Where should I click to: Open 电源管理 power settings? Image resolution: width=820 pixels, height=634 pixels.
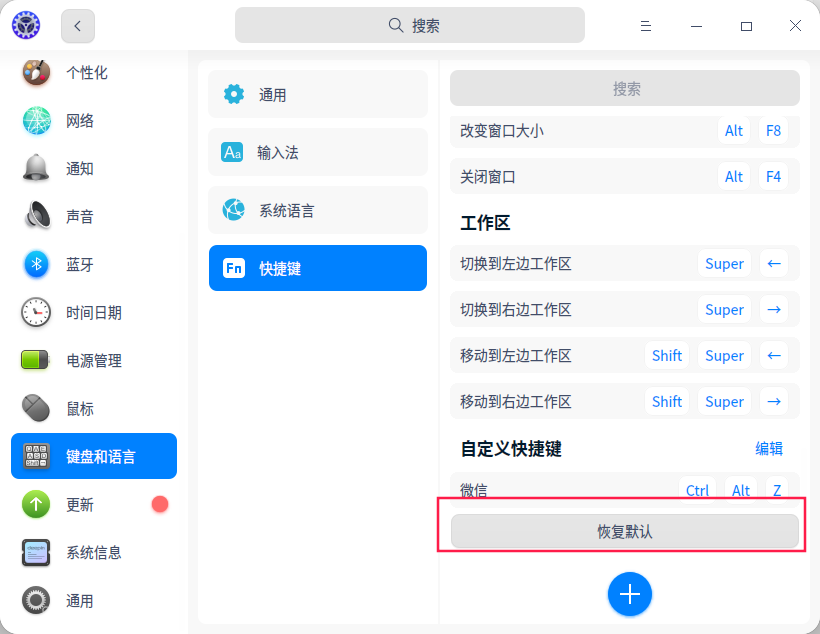94,360
